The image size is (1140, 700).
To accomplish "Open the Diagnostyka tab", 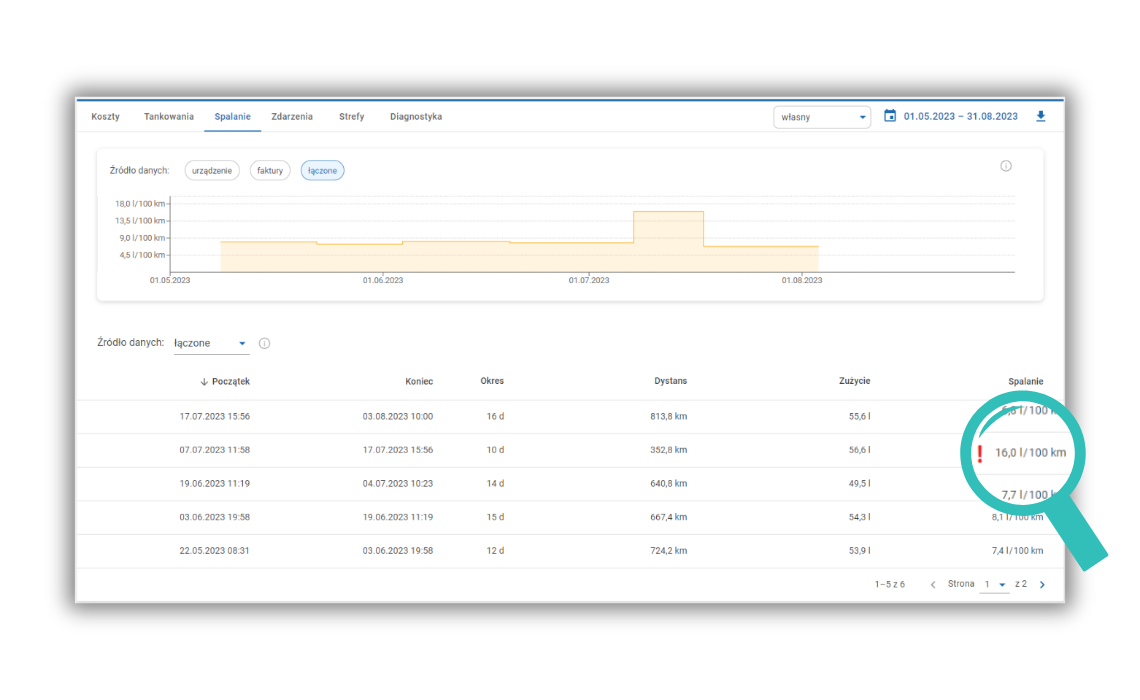I will click(416, 117).
